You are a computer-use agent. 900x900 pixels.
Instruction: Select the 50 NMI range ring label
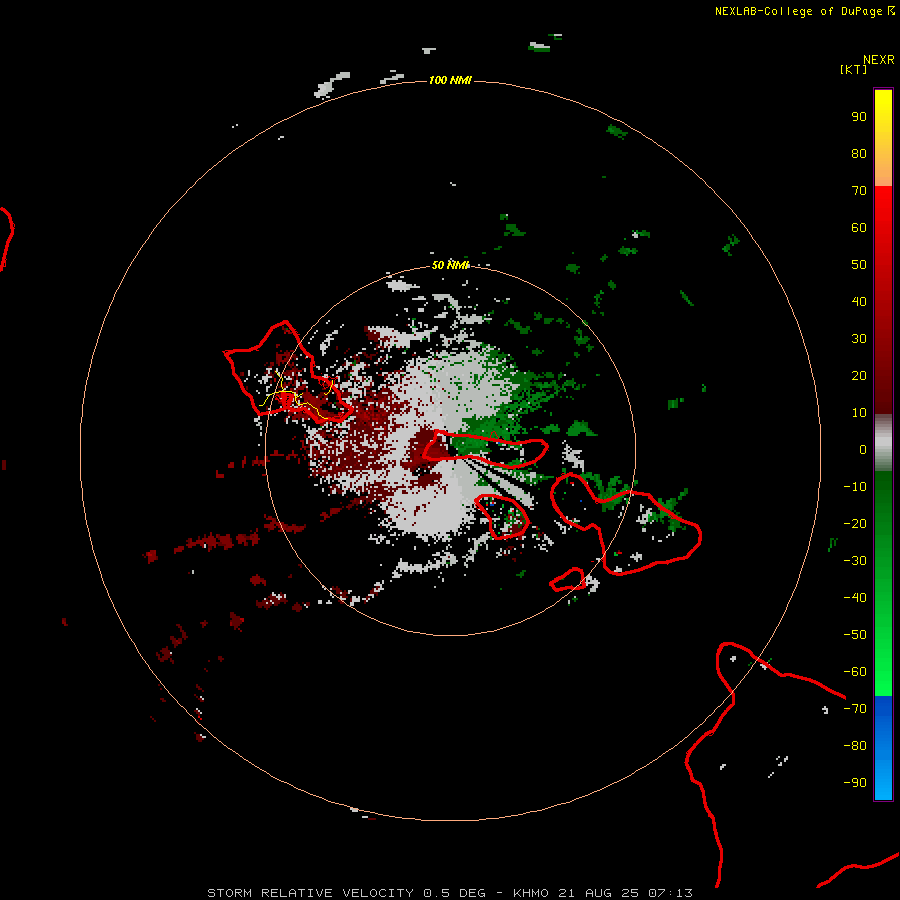(450, 265)
